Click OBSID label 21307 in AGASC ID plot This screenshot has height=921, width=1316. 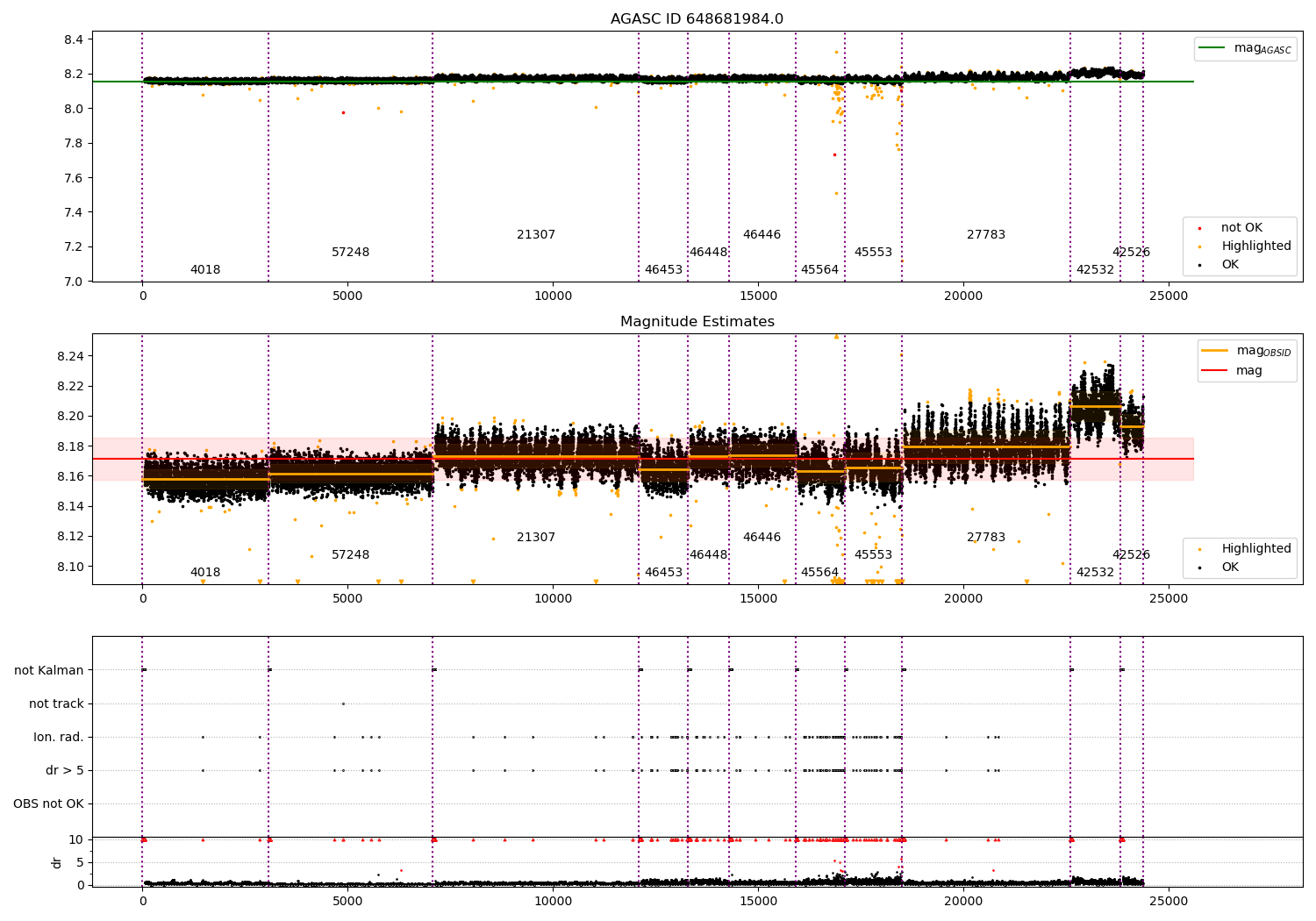tap(536, 235)
